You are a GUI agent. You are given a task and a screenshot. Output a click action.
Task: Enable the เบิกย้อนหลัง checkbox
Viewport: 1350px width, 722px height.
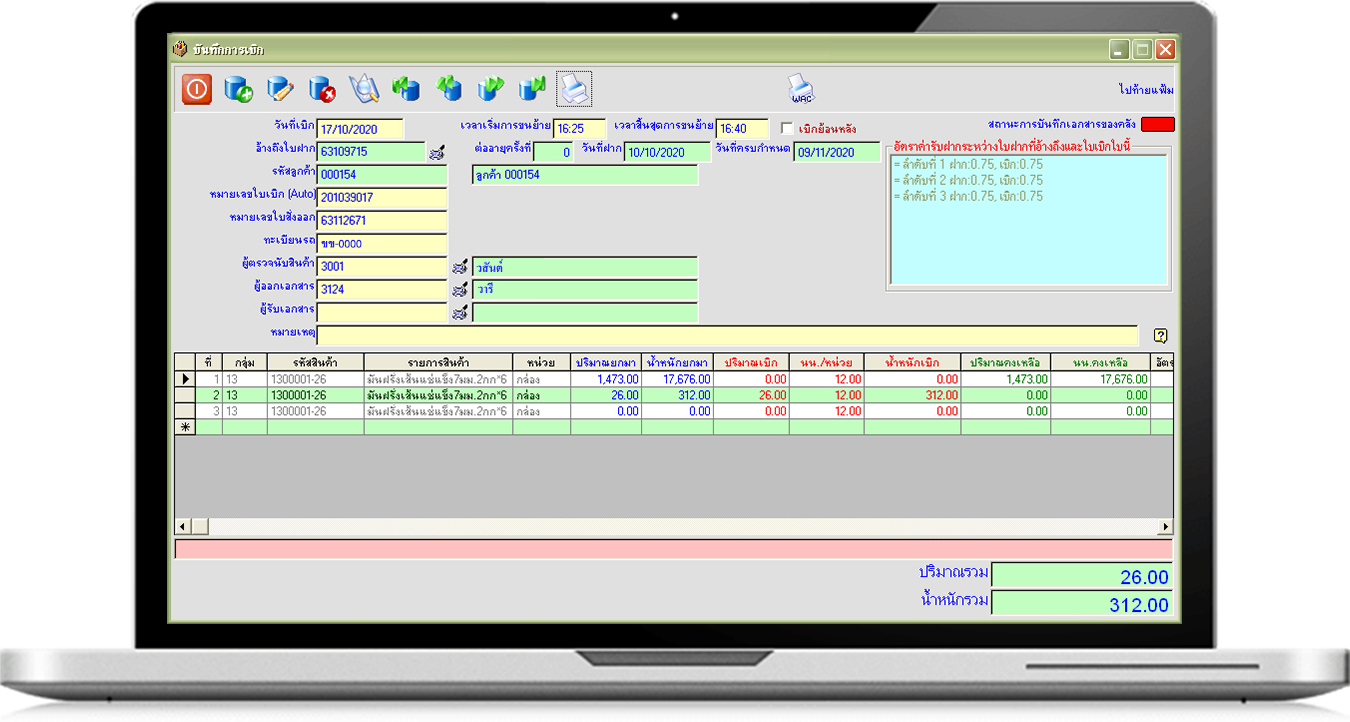click(x=787, y=129)
